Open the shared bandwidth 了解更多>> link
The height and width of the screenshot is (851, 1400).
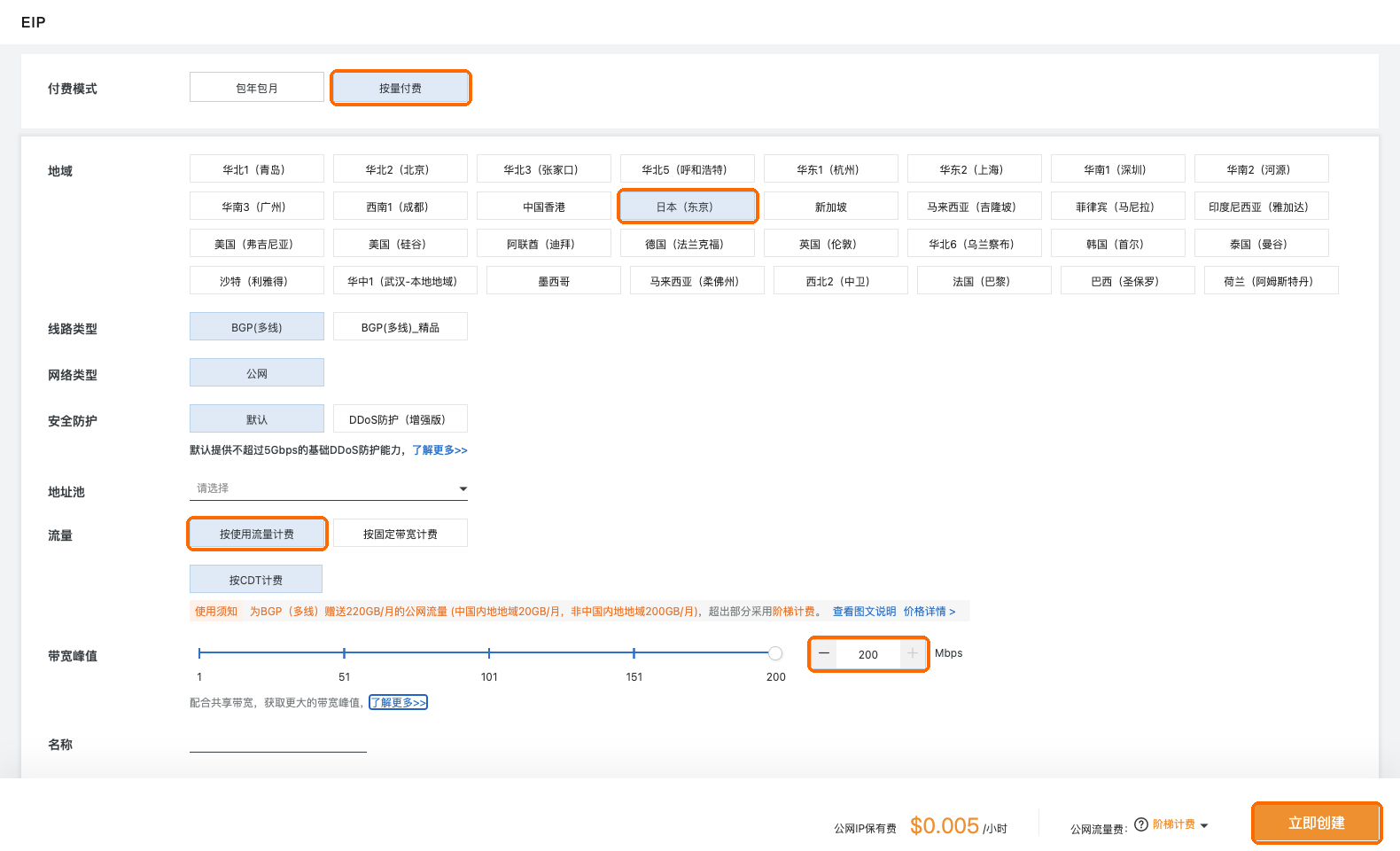point(399,703)
